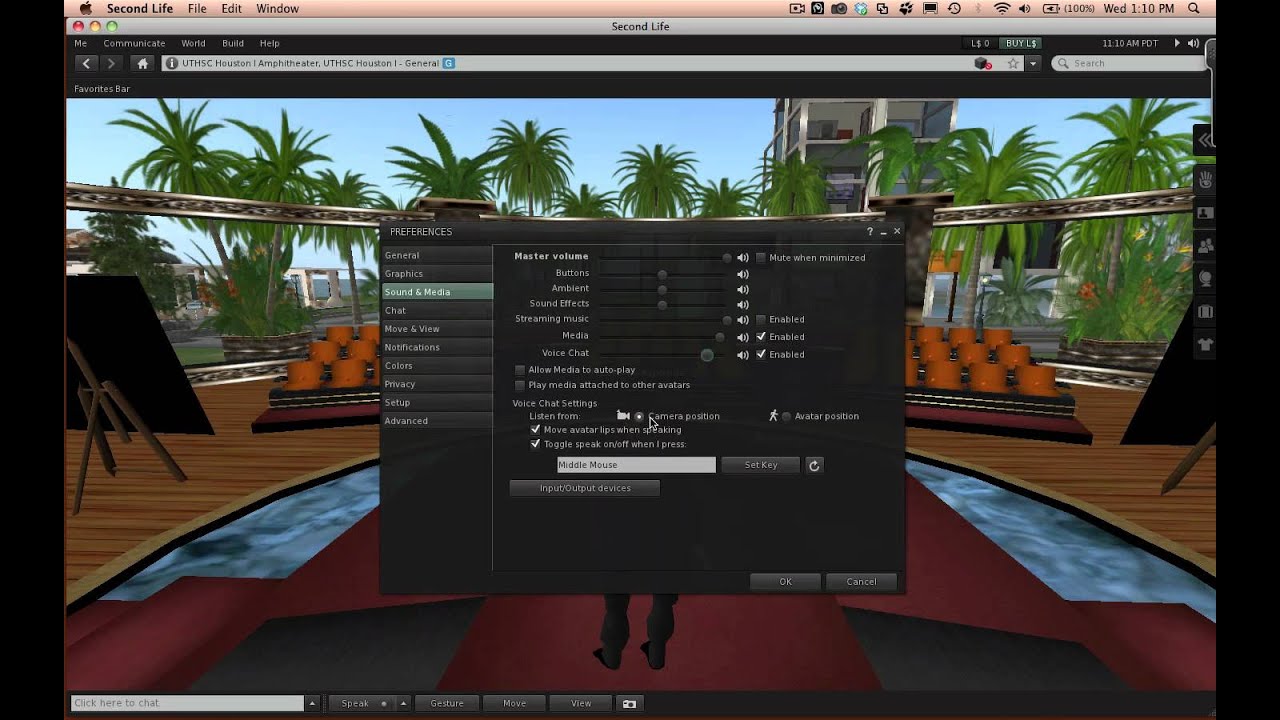Viewport: 1280px width, 720px height.
Task: Open the Appearance shirt sidebar icon
Action: (1205, 345)
